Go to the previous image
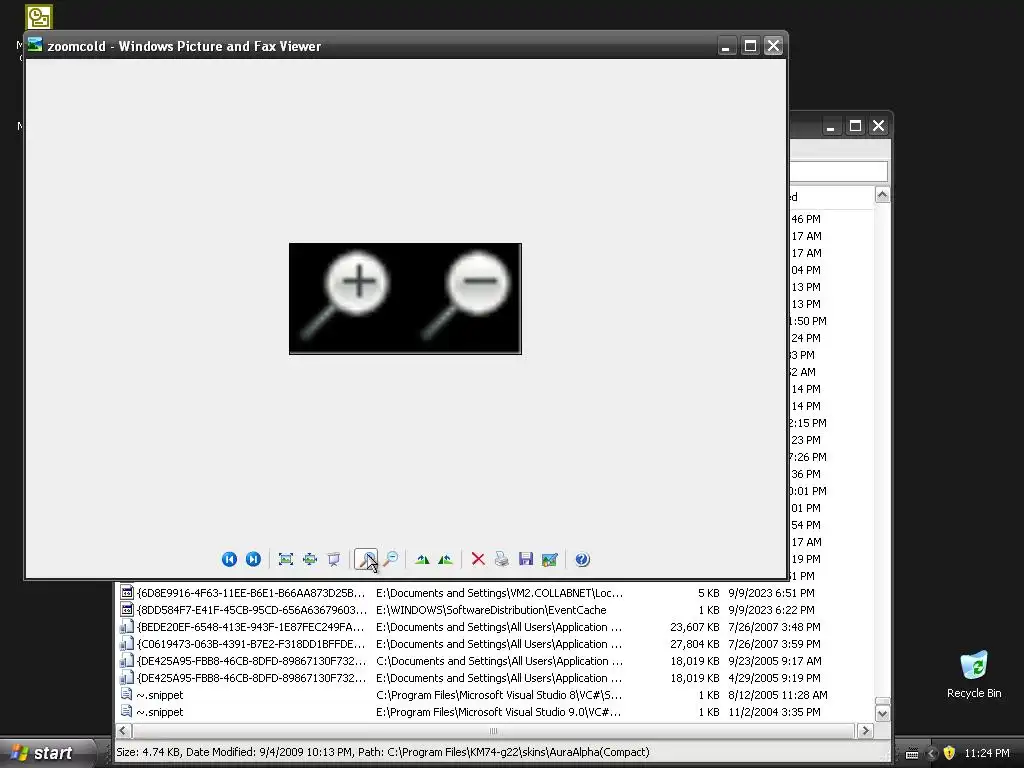 [x=229, y=559]
